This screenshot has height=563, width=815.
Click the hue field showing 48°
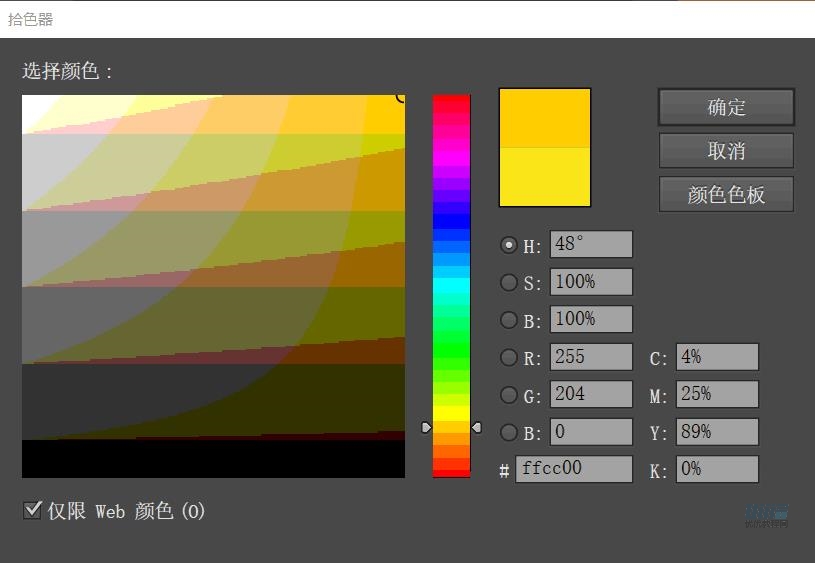(590, 245)
